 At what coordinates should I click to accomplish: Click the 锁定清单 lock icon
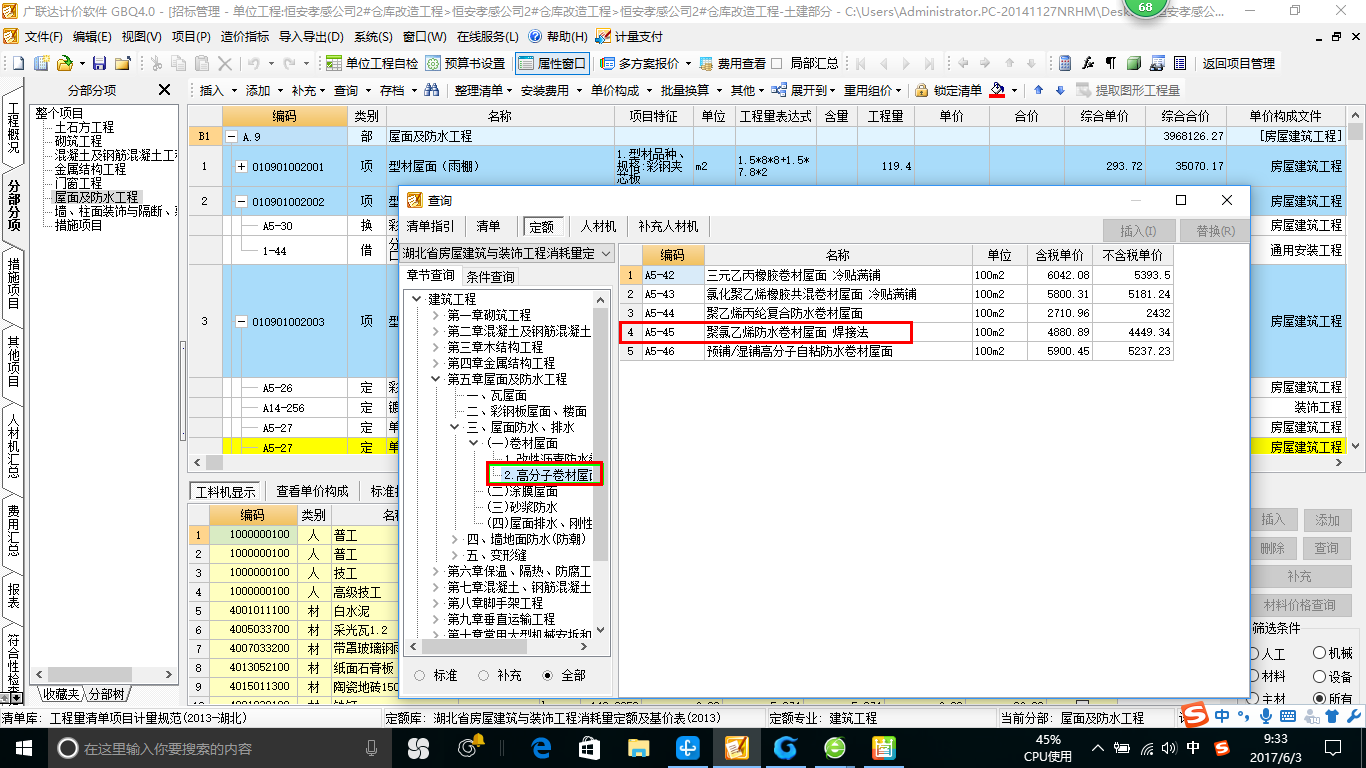pos(922,90)
